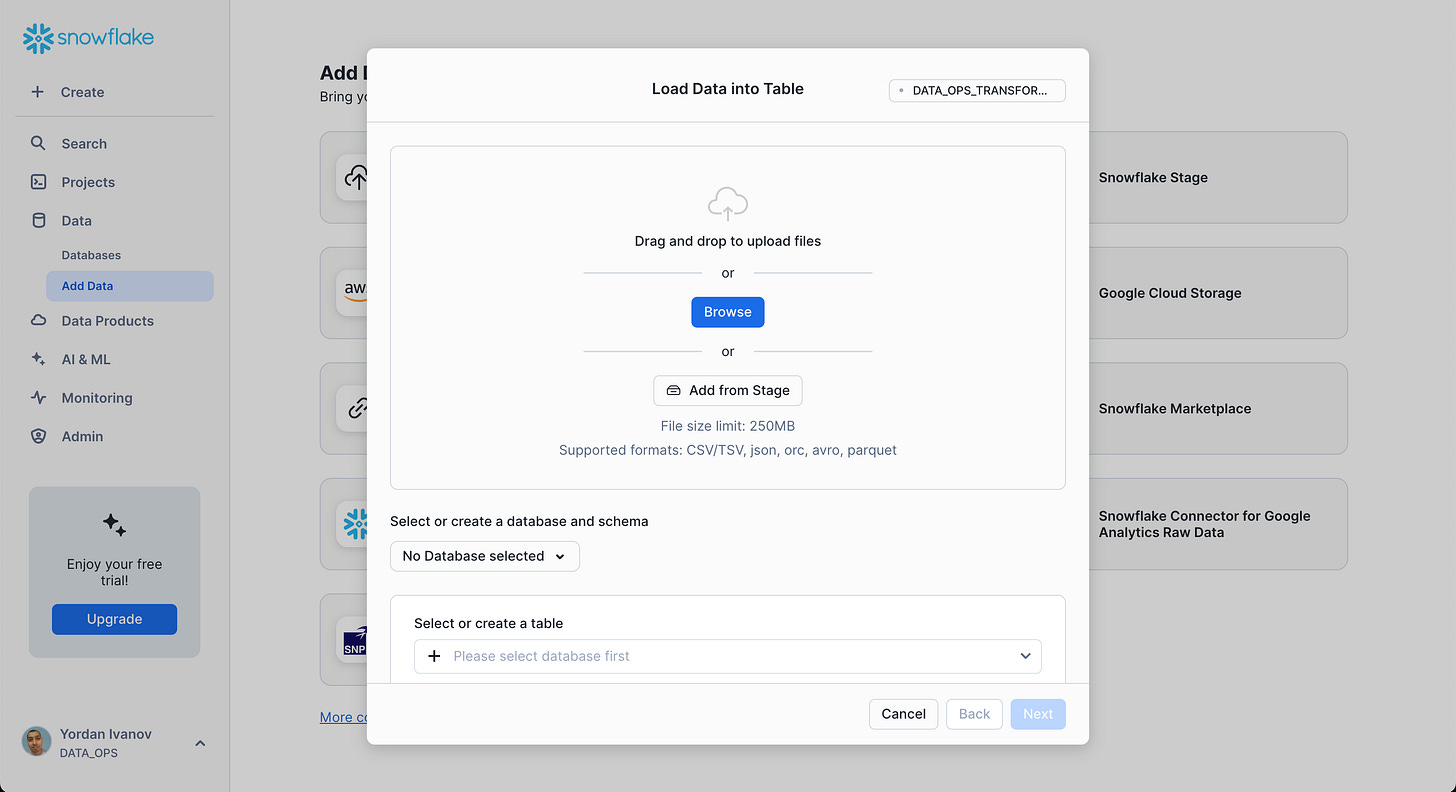Expand the table selection dropdown
The image size is (1456, 792).
point(1024,656)
